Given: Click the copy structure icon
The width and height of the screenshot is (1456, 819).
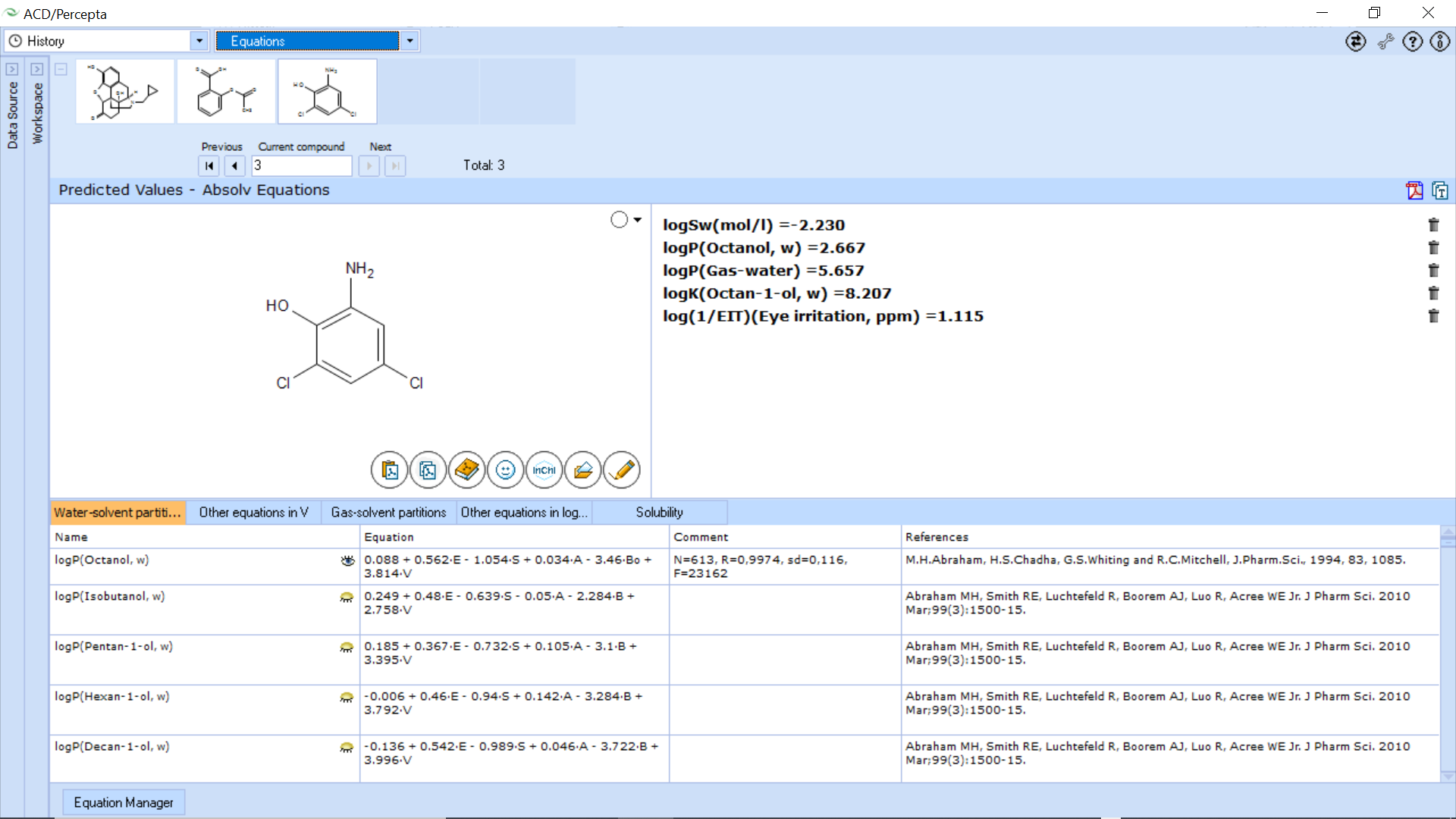Looking at the screenshot, I should 428,470.
